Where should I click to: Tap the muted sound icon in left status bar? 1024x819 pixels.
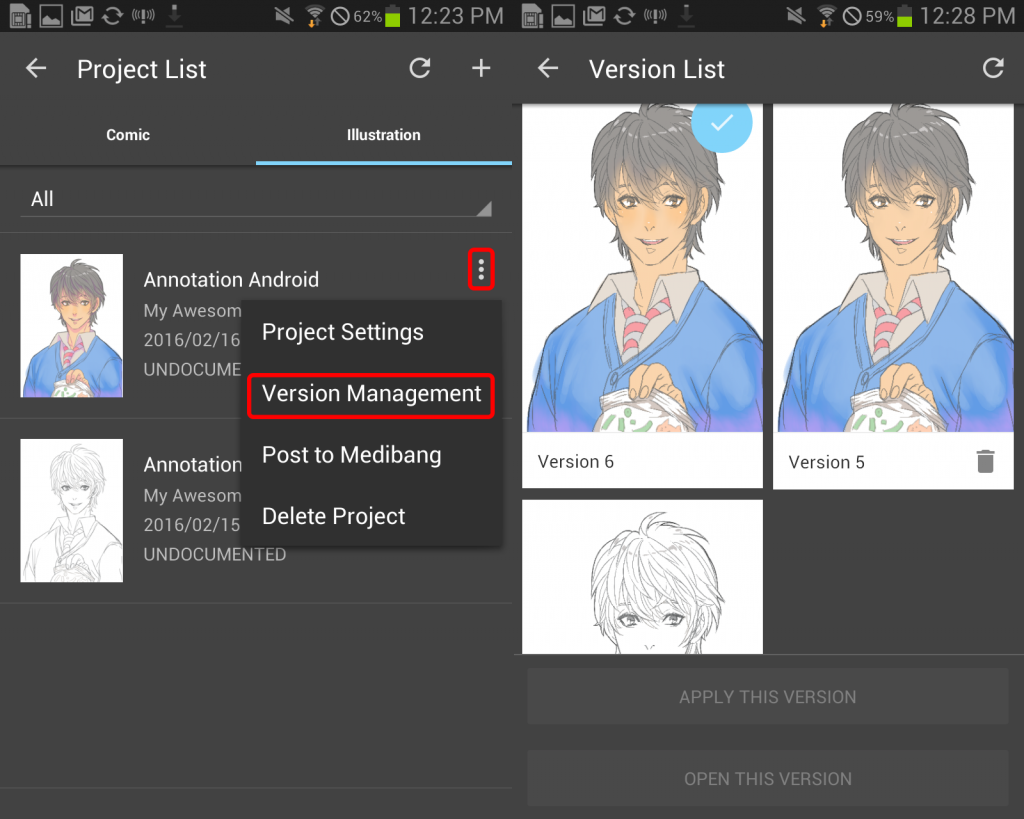283,15
